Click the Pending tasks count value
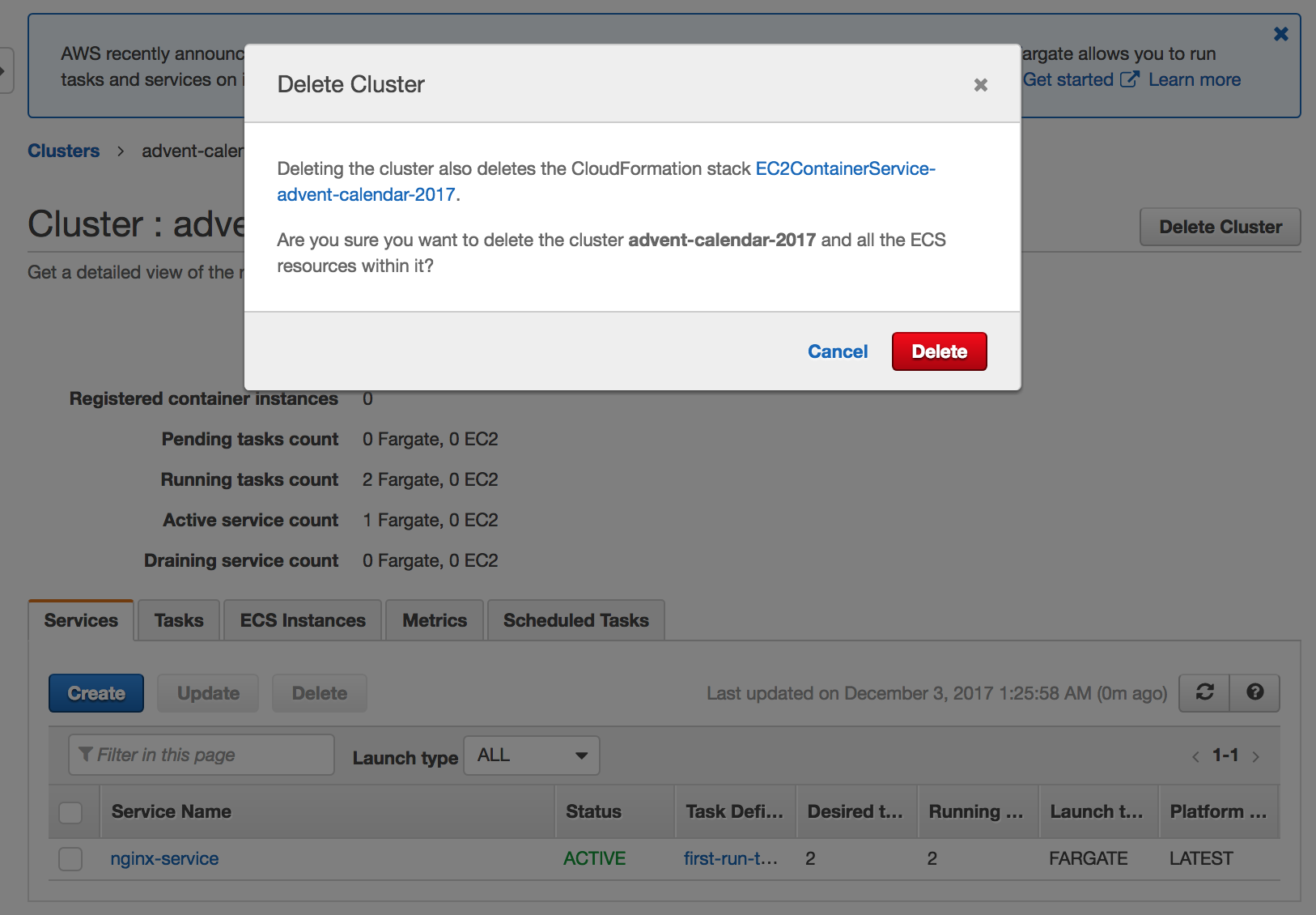 (431, 439)
